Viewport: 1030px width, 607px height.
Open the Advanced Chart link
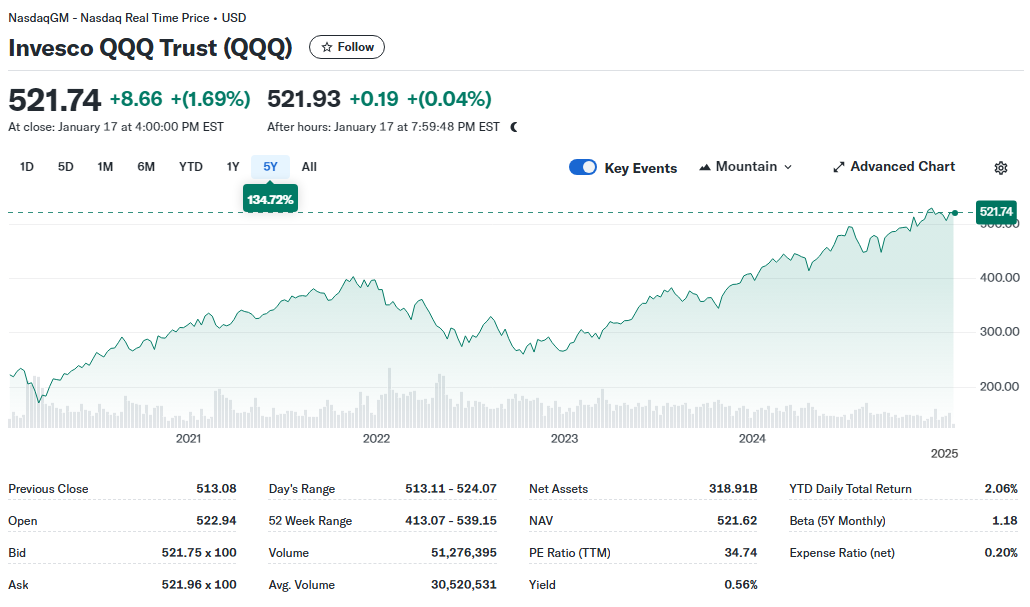coord(894,167)
